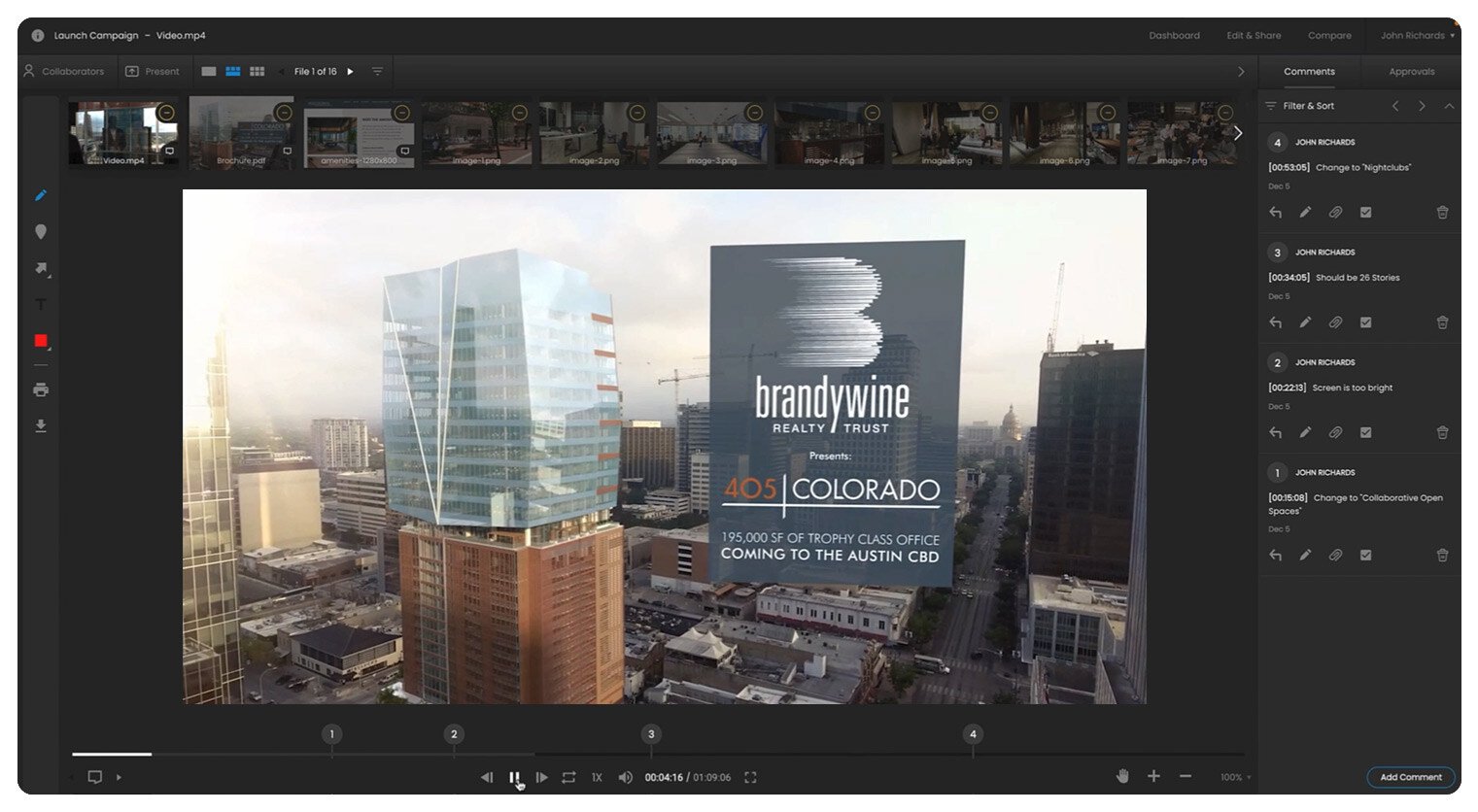Open John Richards account dropdown

point(1417,36)
